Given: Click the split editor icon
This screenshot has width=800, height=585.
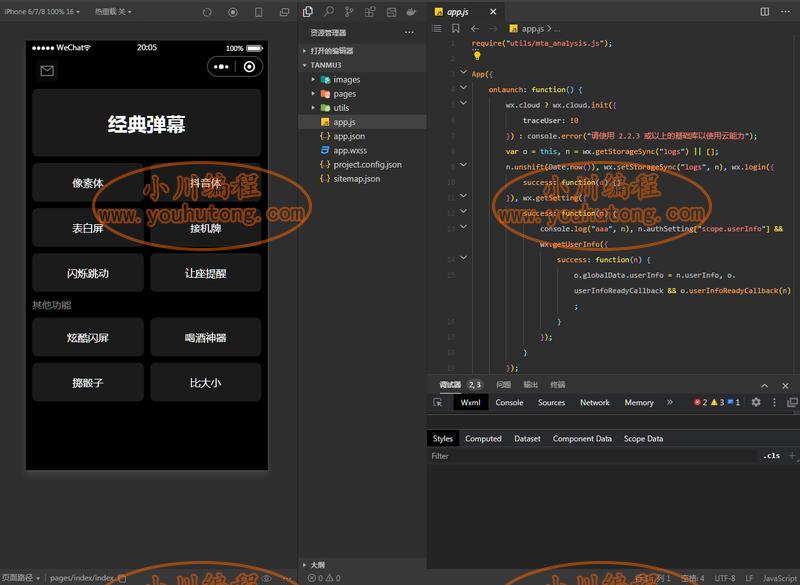Looking at the screenshot, I should pyautogui.click(x=764, y=12).
